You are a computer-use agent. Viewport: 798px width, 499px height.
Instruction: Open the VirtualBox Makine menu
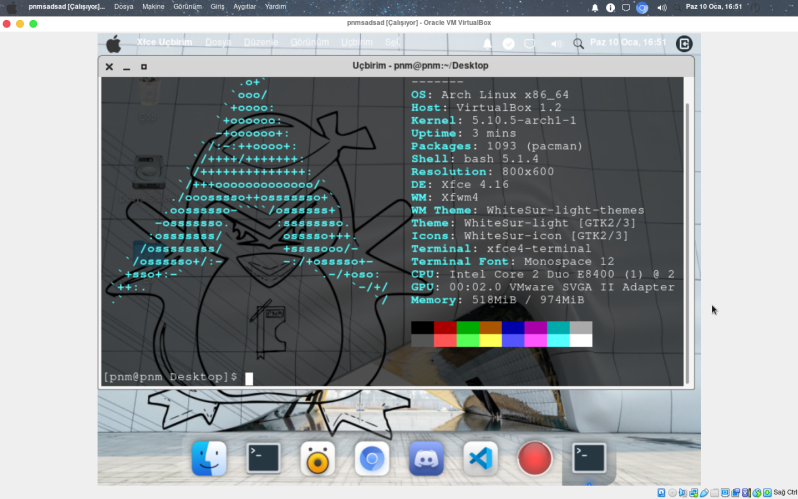tap(153, 7)
